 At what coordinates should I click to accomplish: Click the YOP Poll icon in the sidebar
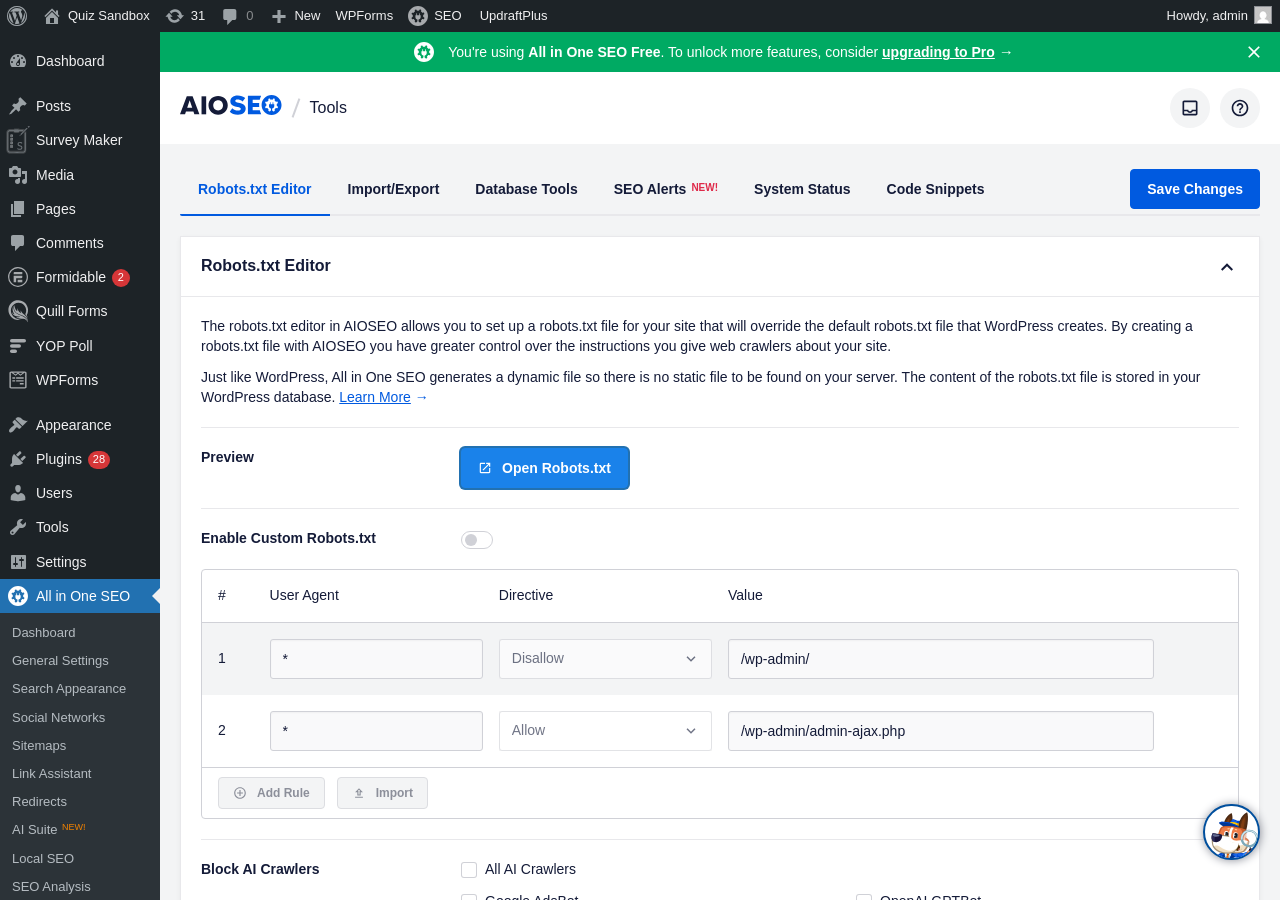(18, 346)
